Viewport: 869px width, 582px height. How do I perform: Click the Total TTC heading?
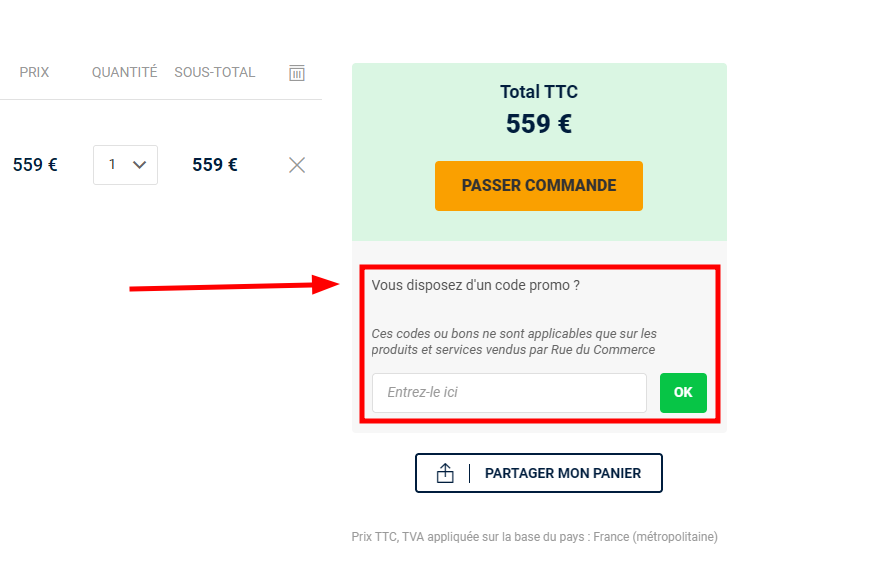(x=539, y=92)
